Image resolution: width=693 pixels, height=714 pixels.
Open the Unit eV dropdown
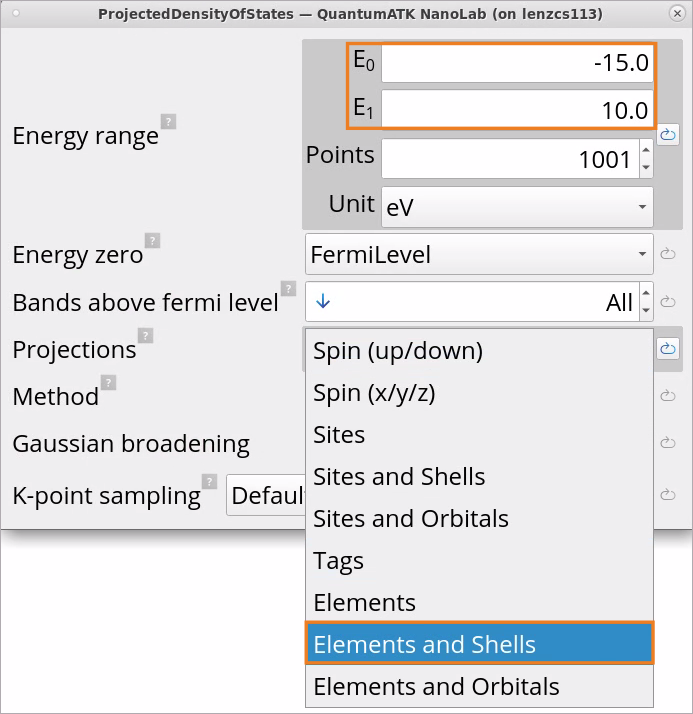coord(517,207)
